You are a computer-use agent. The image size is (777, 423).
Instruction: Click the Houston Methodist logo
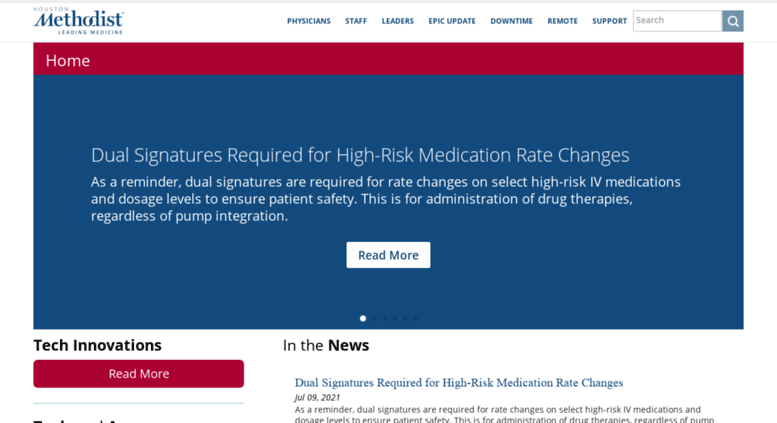click(79, 21)
